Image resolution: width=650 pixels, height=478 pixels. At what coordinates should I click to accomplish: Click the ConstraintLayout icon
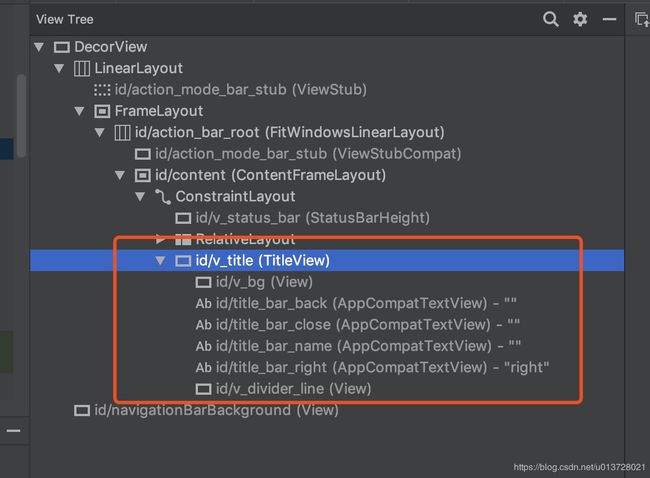pos(163,197)
